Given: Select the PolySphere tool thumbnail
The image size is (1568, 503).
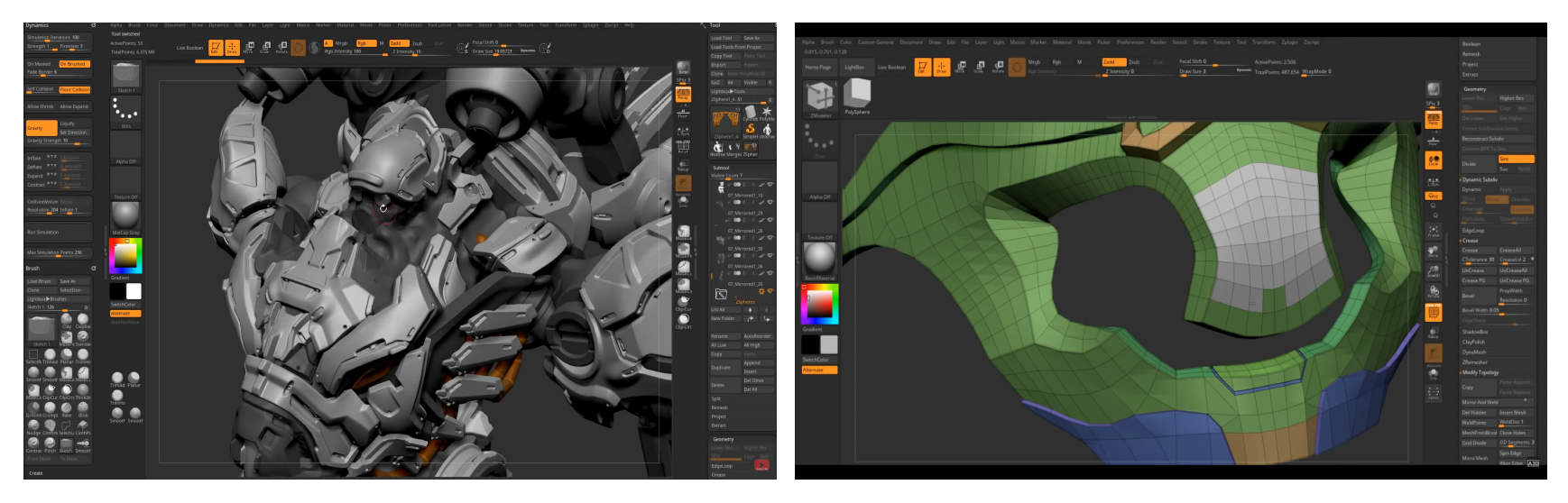Looking at the screenshot, I should tap(856, 93).
